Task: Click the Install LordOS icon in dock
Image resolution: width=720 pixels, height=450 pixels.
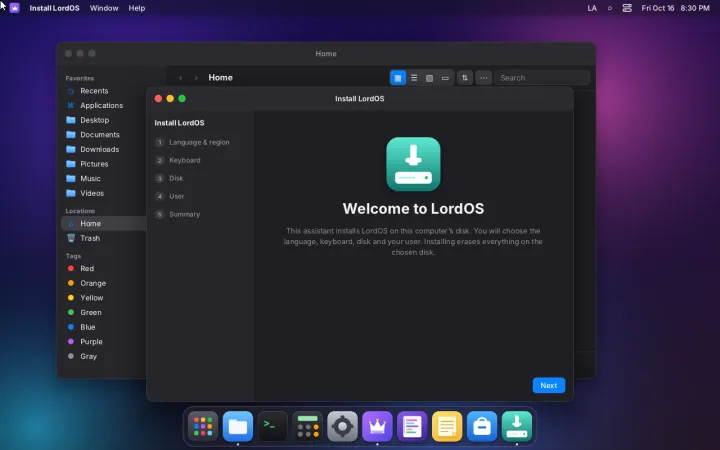Action: (x=517, y=426)
